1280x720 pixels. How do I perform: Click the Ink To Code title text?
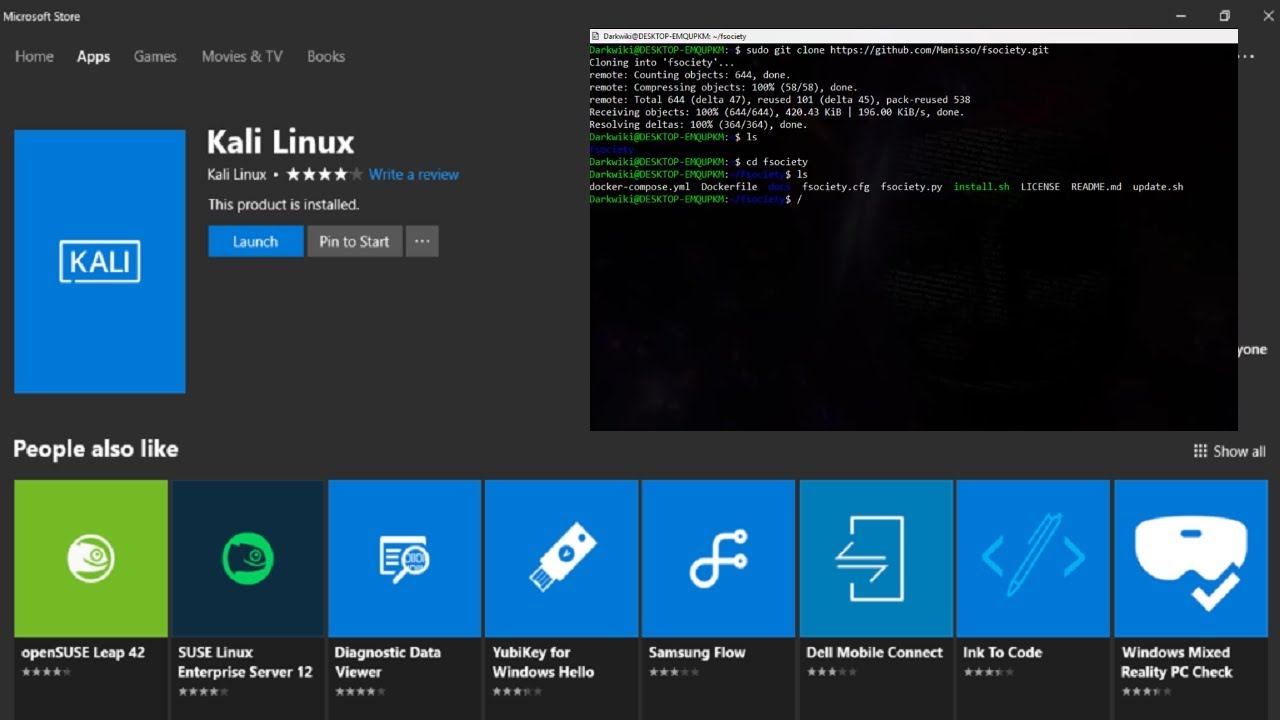(1003, 652)
